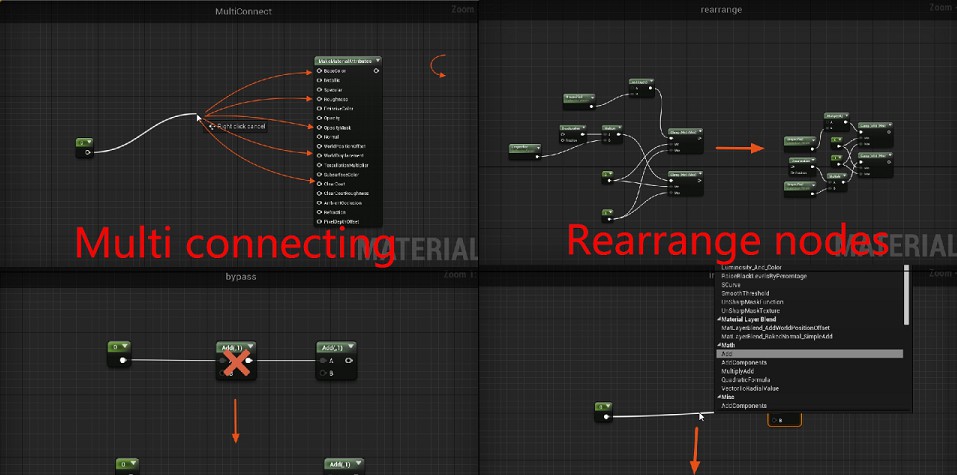Select the SCurve entry in node list
Image resolution: width=957 pixels, height=475 pixels.
[x=731, y=284]
